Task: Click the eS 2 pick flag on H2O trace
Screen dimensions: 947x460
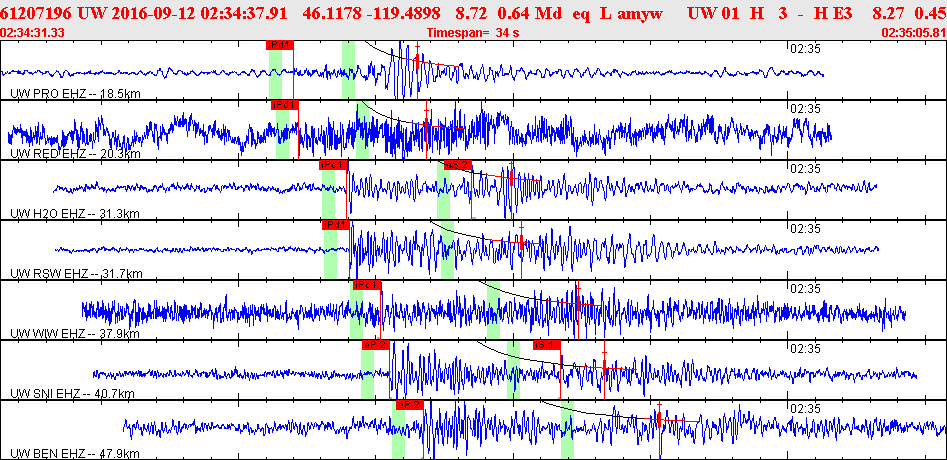Action: (x=457, y=165)
